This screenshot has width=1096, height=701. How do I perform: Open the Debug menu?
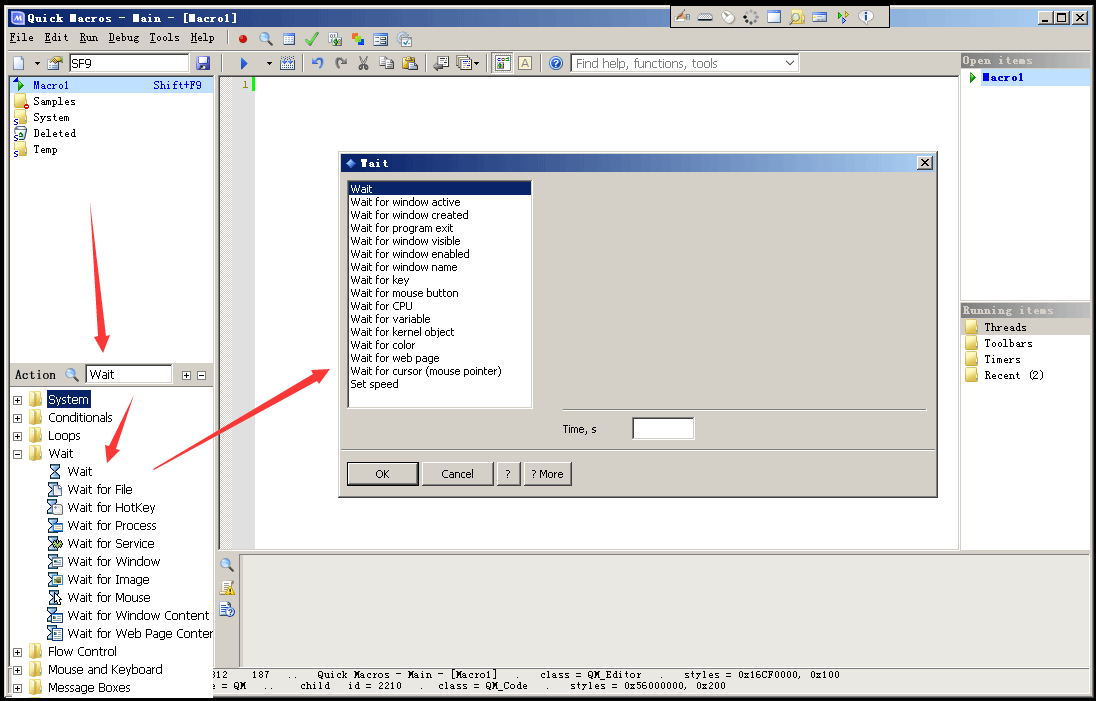[124, 38]
